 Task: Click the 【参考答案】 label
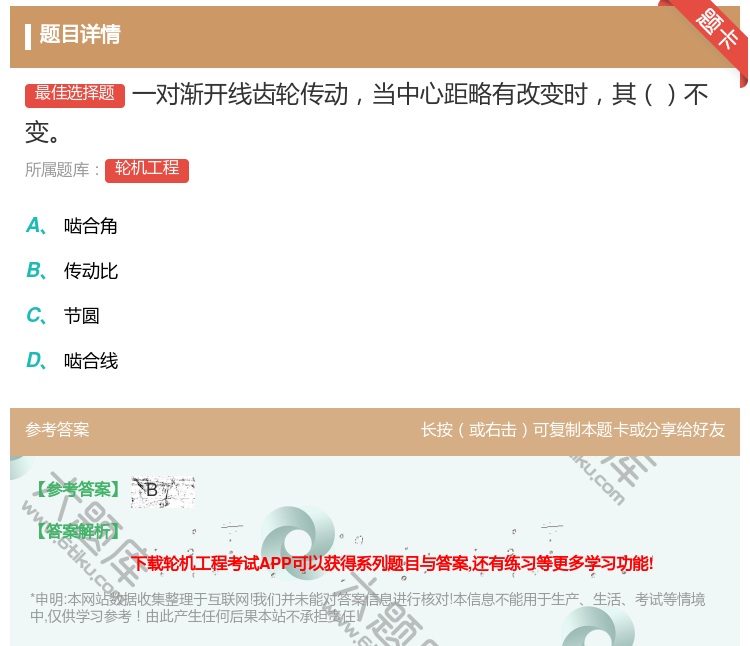click(77, 489)
